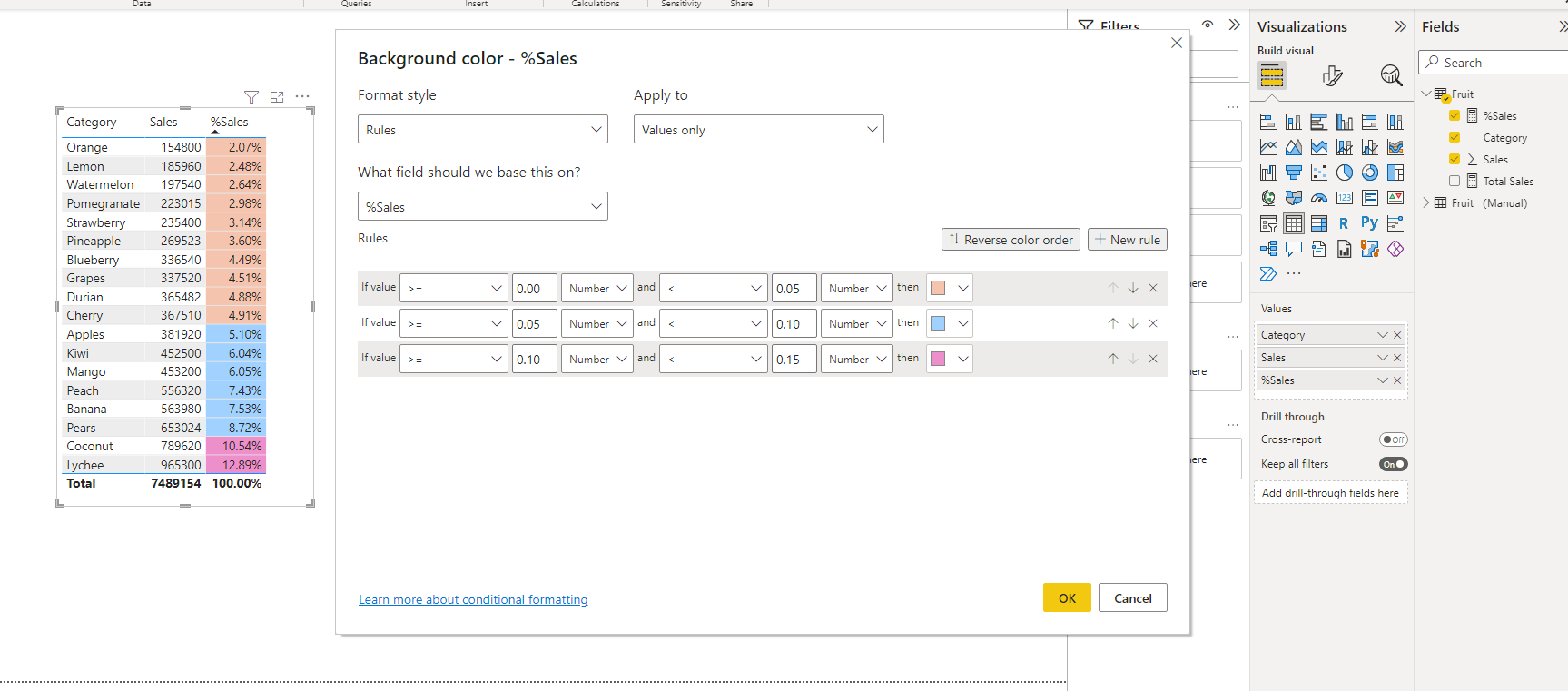
Task: Open the base field %Sales dropdown
Action: click(x=483, y=207)
